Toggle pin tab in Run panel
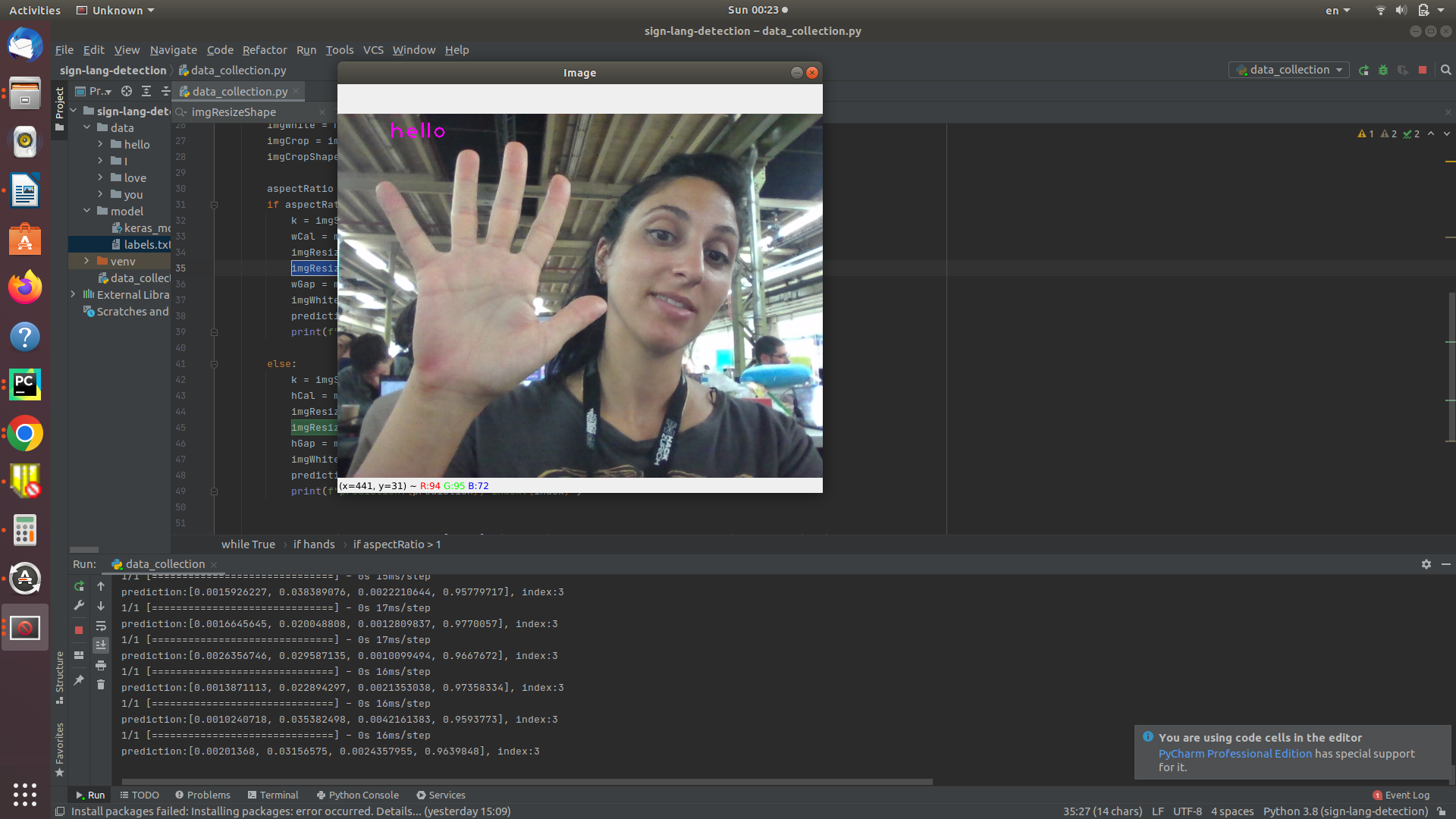 tap(79, 680)
